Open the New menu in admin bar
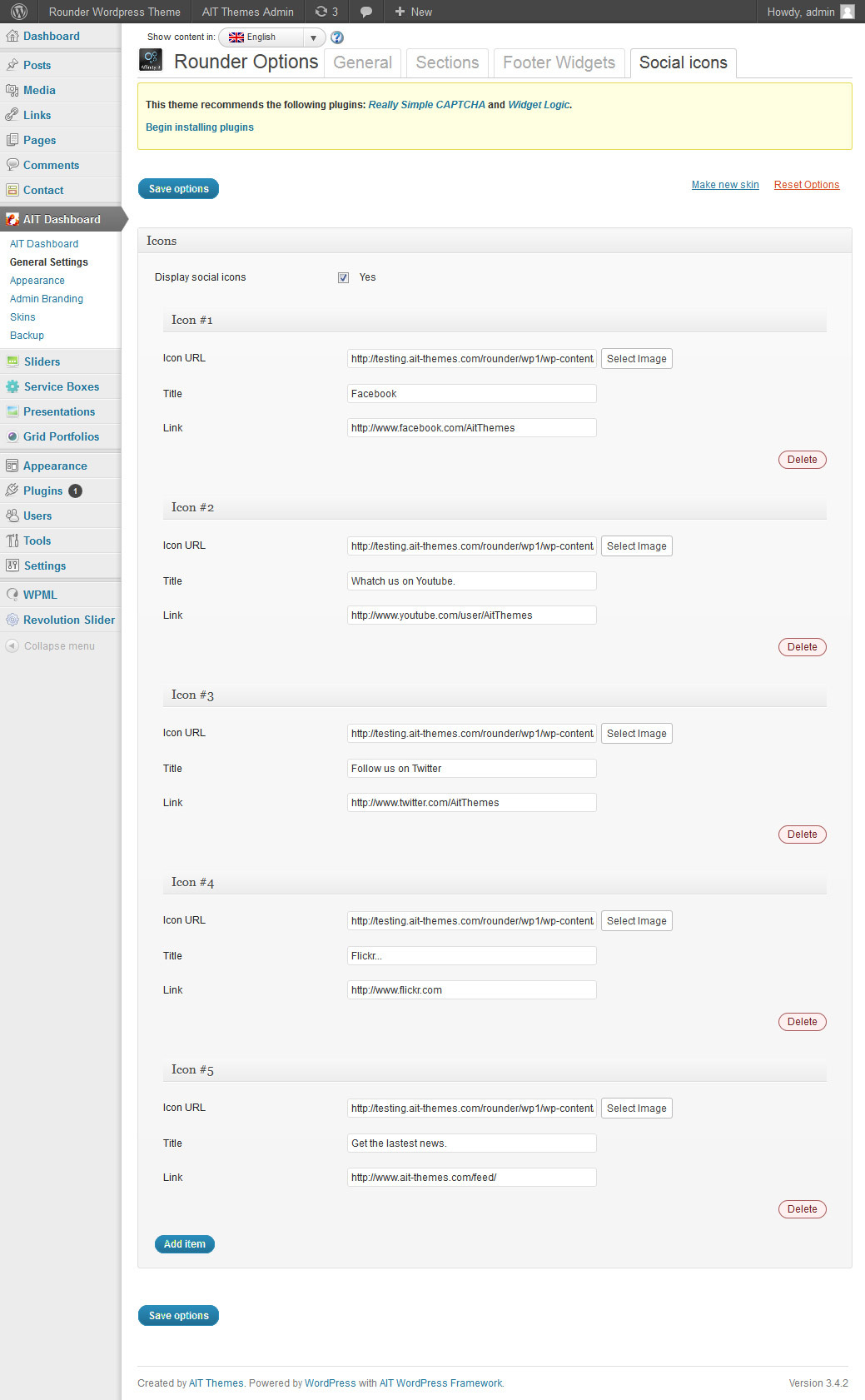 click(414, 12)
